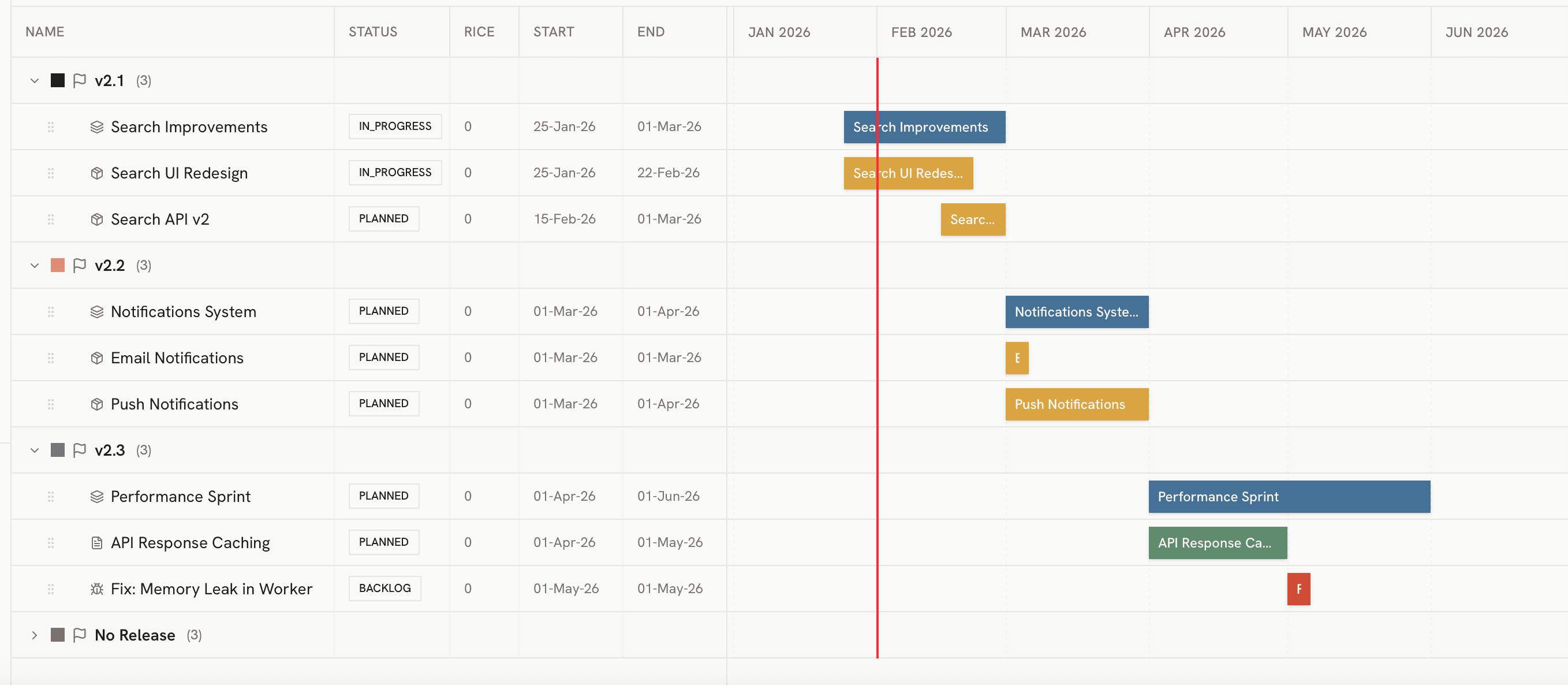Viewport: 1568px width, 685px height.
Task: Click the IN_PROGRESS badge on Search Improvements
Action: (x=395, y=126)
